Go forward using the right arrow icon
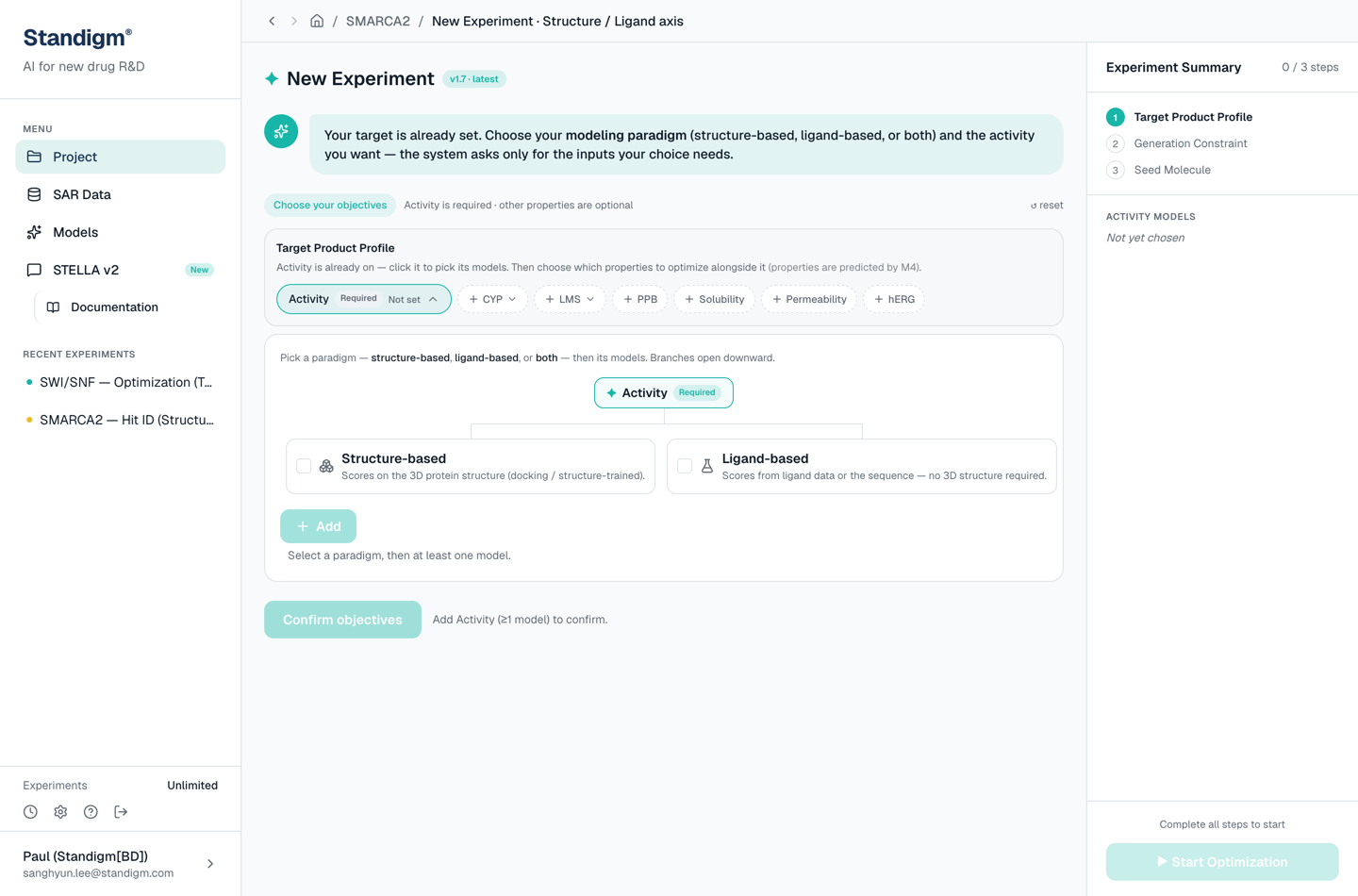The width and height of the screenshot is (1358, 896). coord(294,21)
